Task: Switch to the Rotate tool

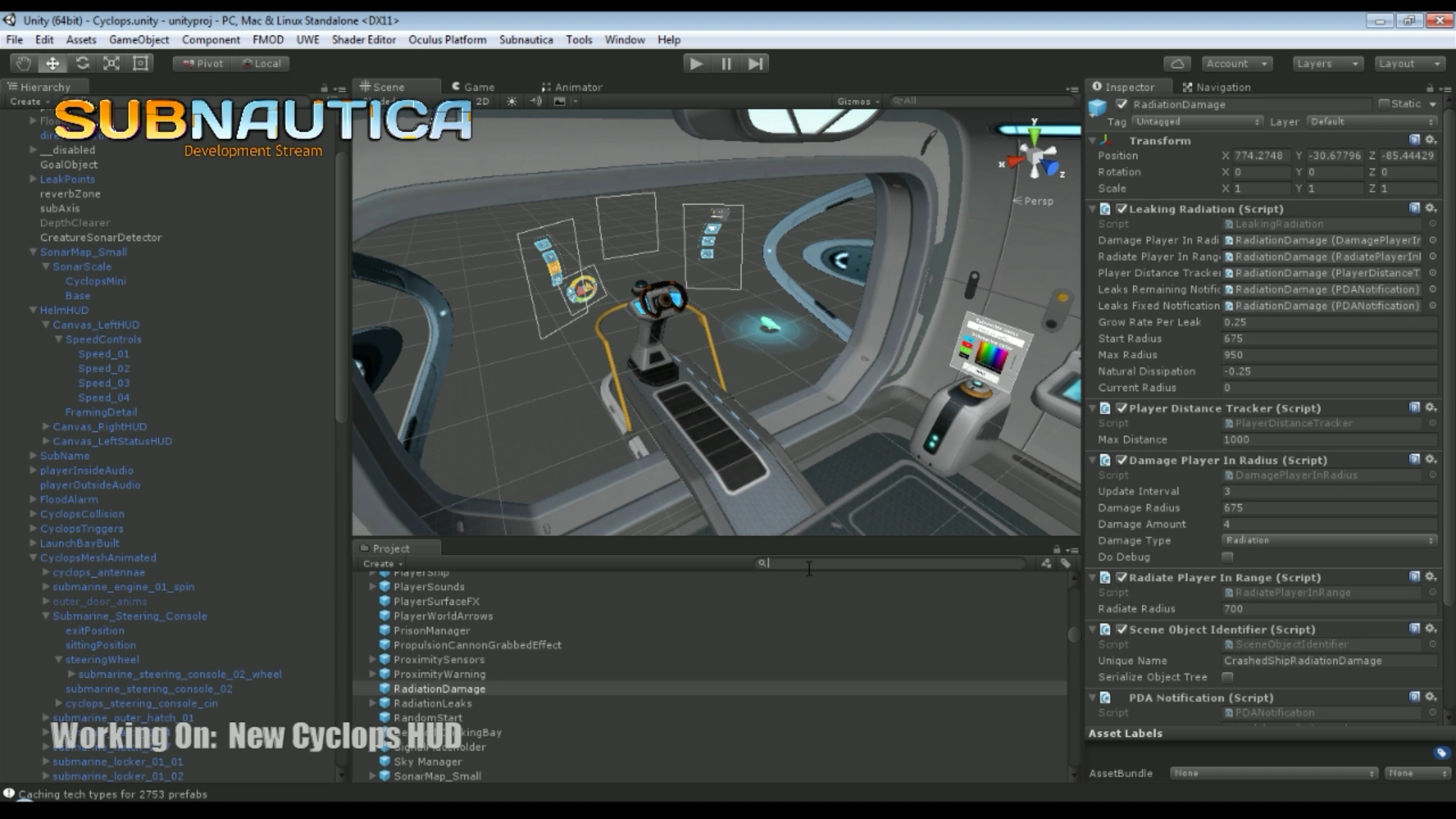Action: tap(83, 64)
